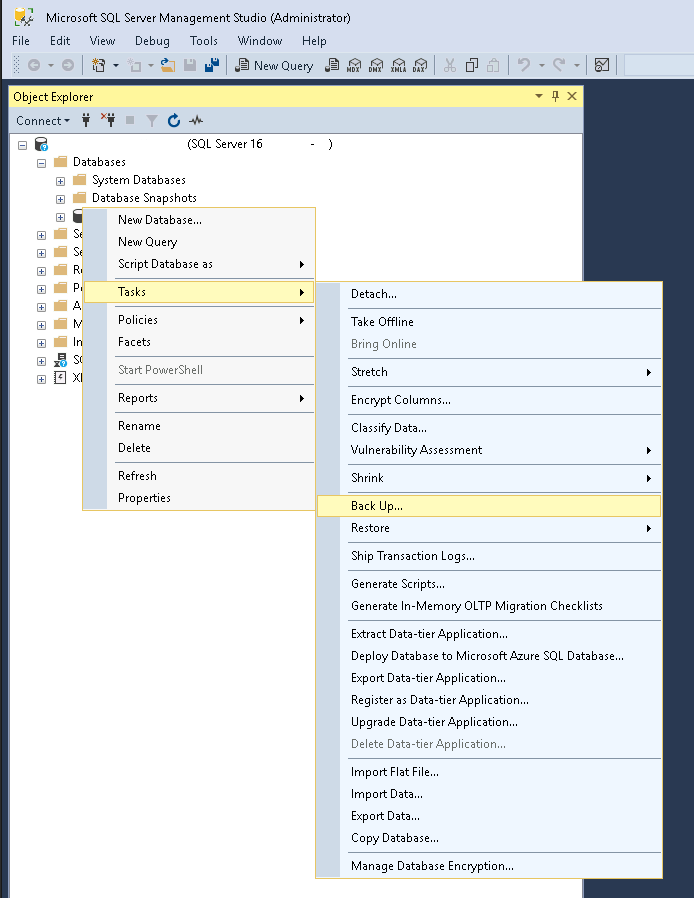694x898 pixels.
Task: Click the Disconnect plug icon
Action: (108, 120)
